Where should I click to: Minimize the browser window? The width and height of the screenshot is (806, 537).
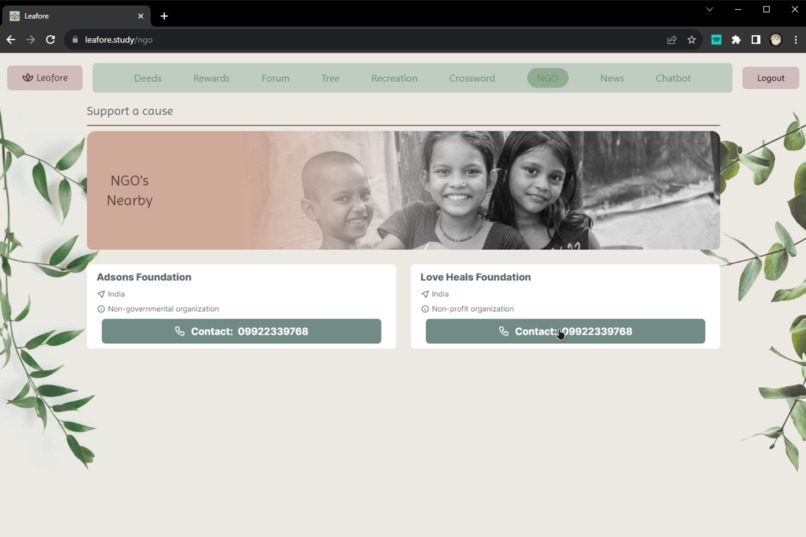pyautogui.click(x=738, y=9)
